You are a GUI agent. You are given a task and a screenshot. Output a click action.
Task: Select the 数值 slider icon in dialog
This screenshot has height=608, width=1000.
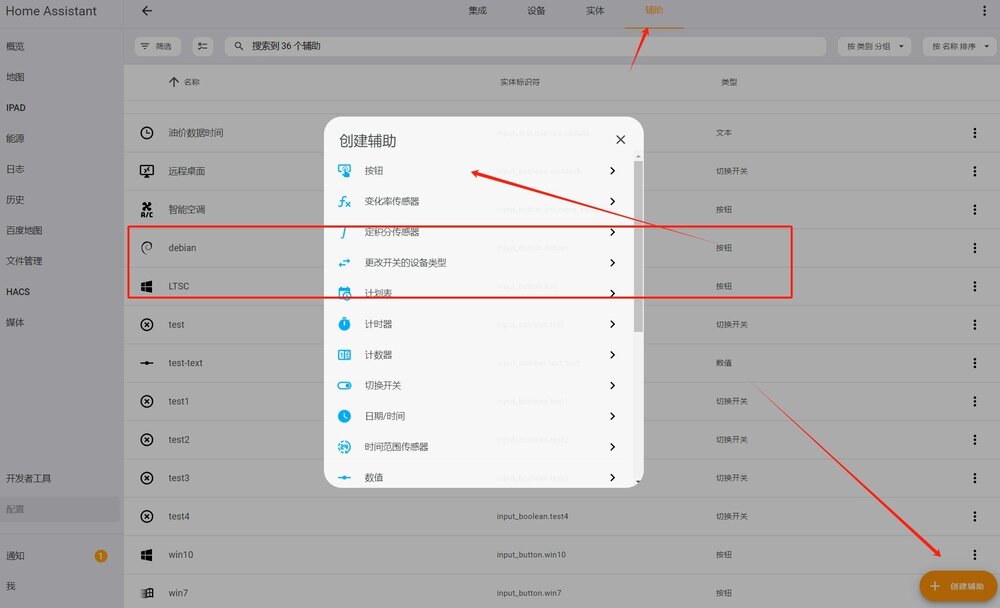pos(344,477)
